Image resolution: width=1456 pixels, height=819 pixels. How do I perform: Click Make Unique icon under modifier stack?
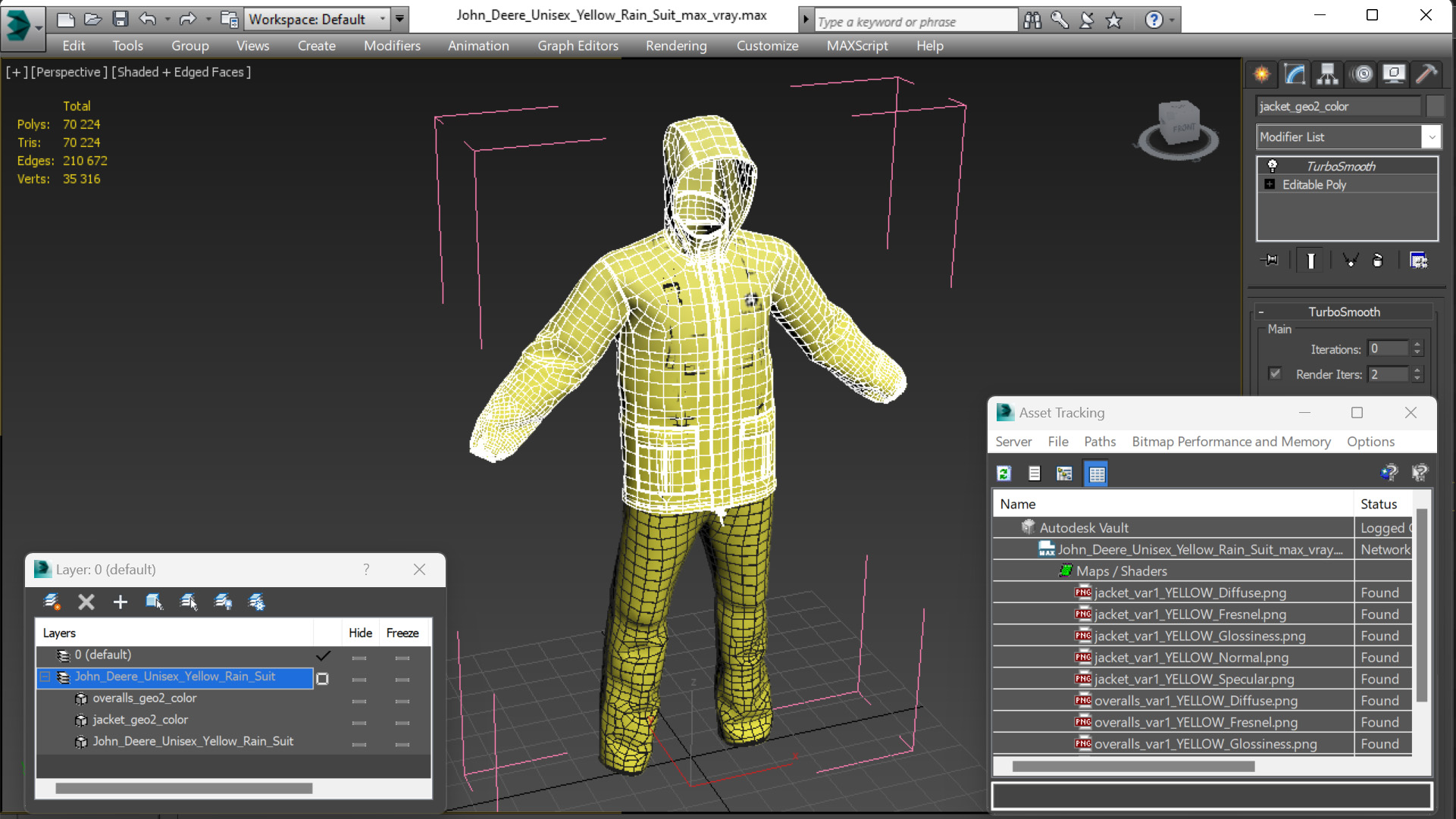pyautogui.click(x=1350, y=260)
